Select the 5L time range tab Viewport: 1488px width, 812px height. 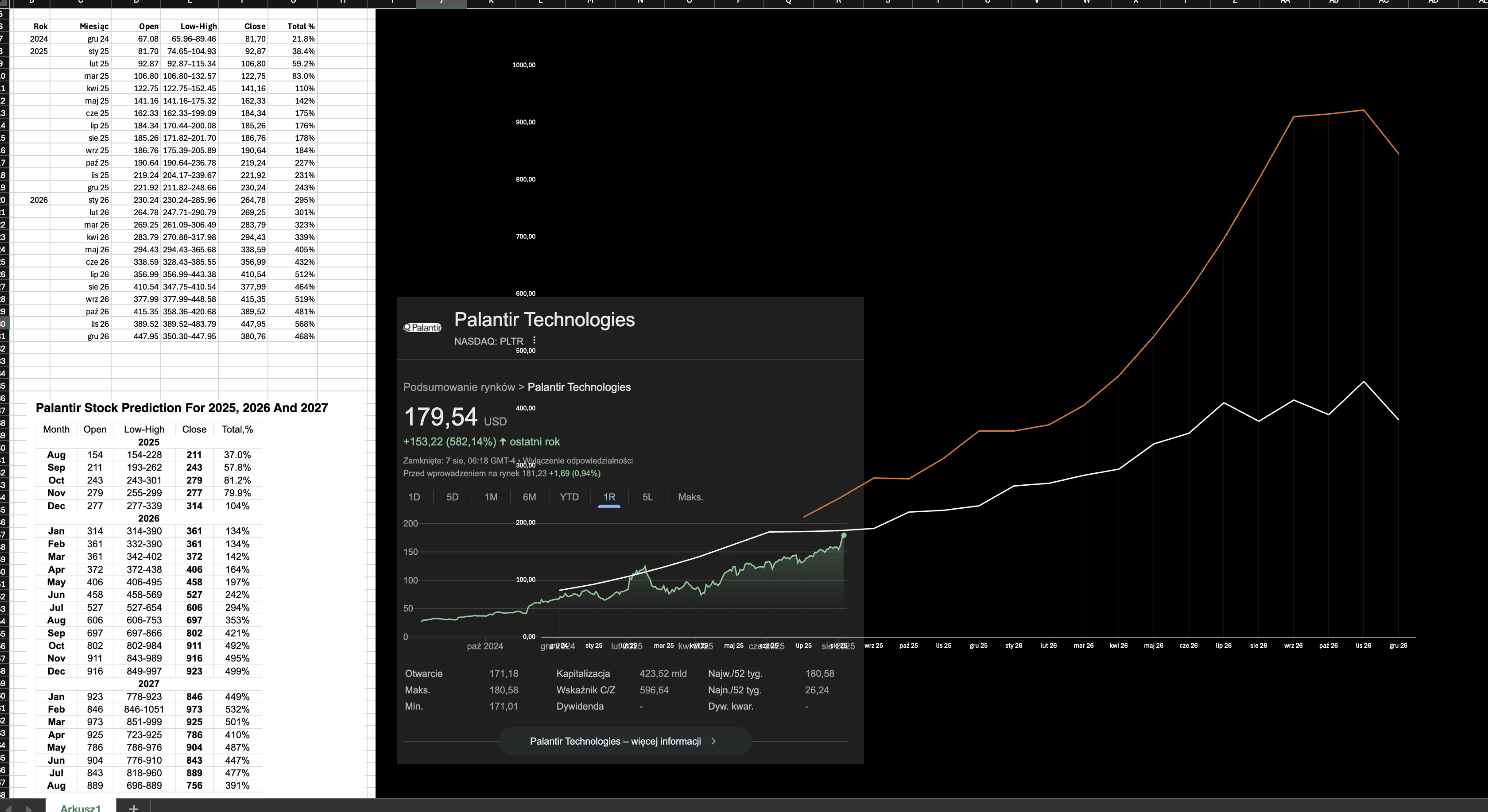pyautogui.click(x=647, y=497)
